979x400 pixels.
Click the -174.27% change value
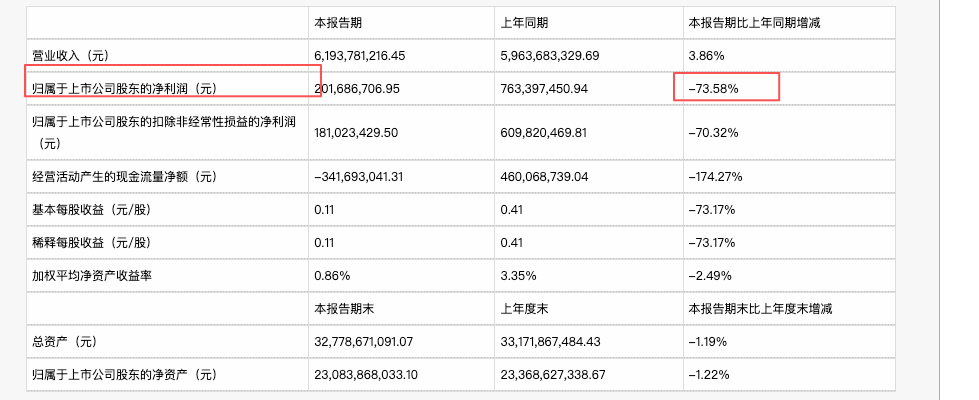pyautogui.click(x=715, y=177)
